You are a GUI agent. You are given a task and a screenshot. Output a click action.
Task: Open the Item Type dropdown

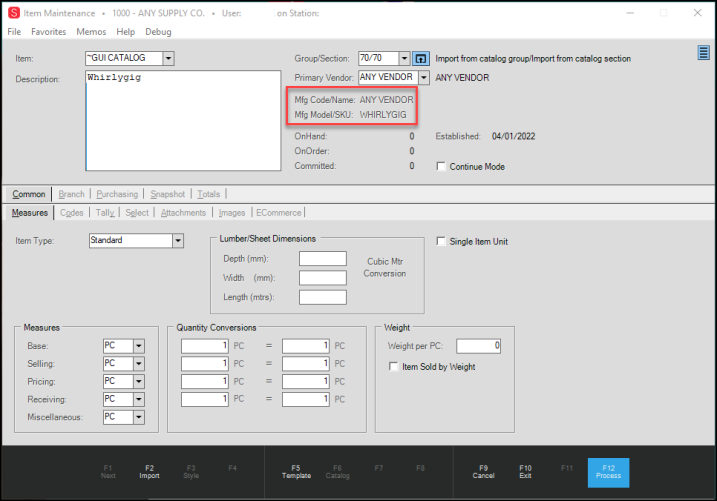[x=178, y=240]
